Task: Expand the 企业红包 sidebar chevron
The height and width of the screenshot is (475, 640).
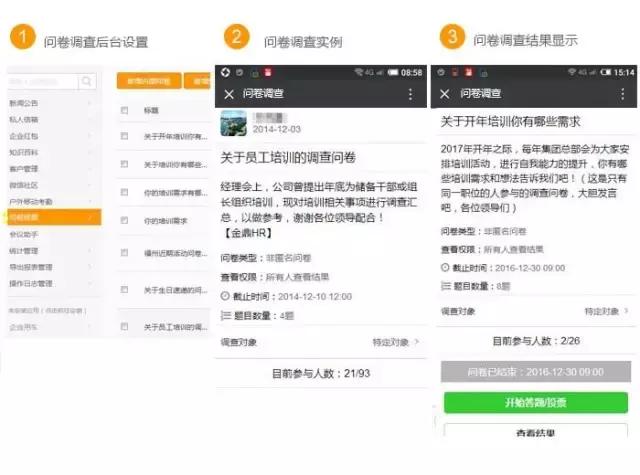Action: [x=90, y=136]
